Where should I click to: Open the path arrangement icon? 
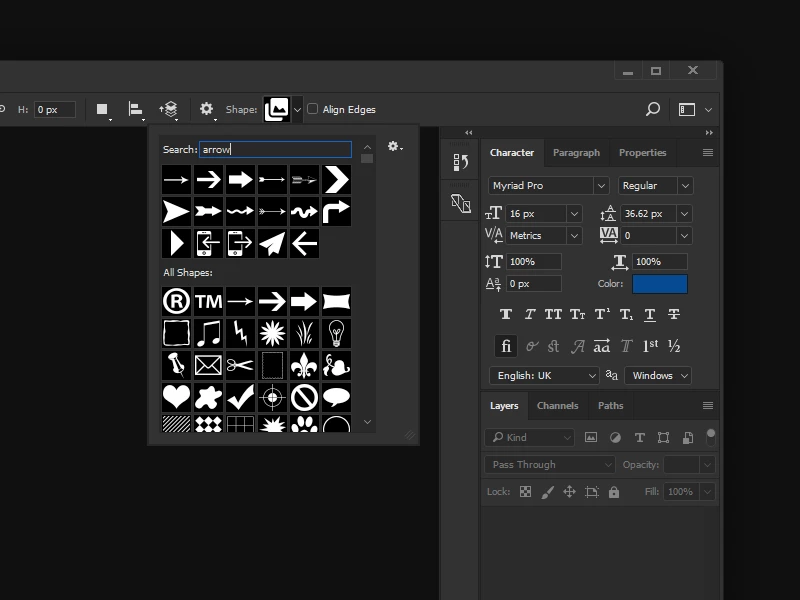pyautogui.click(x=168, y=109)
